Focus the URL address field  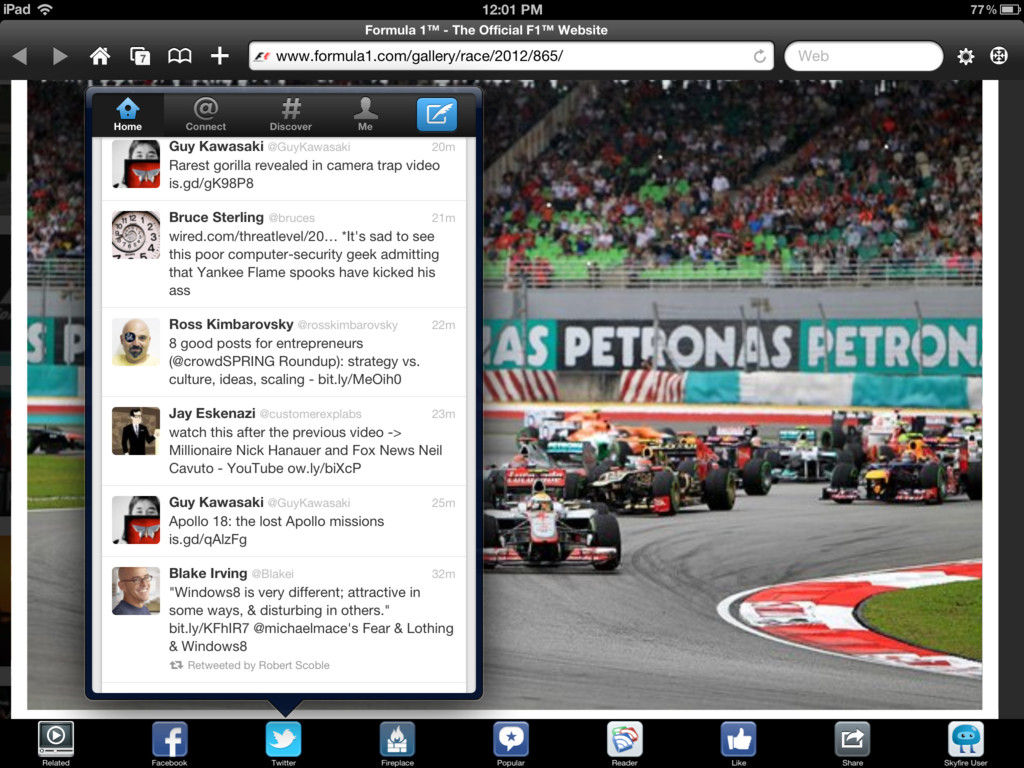[511, 56]
